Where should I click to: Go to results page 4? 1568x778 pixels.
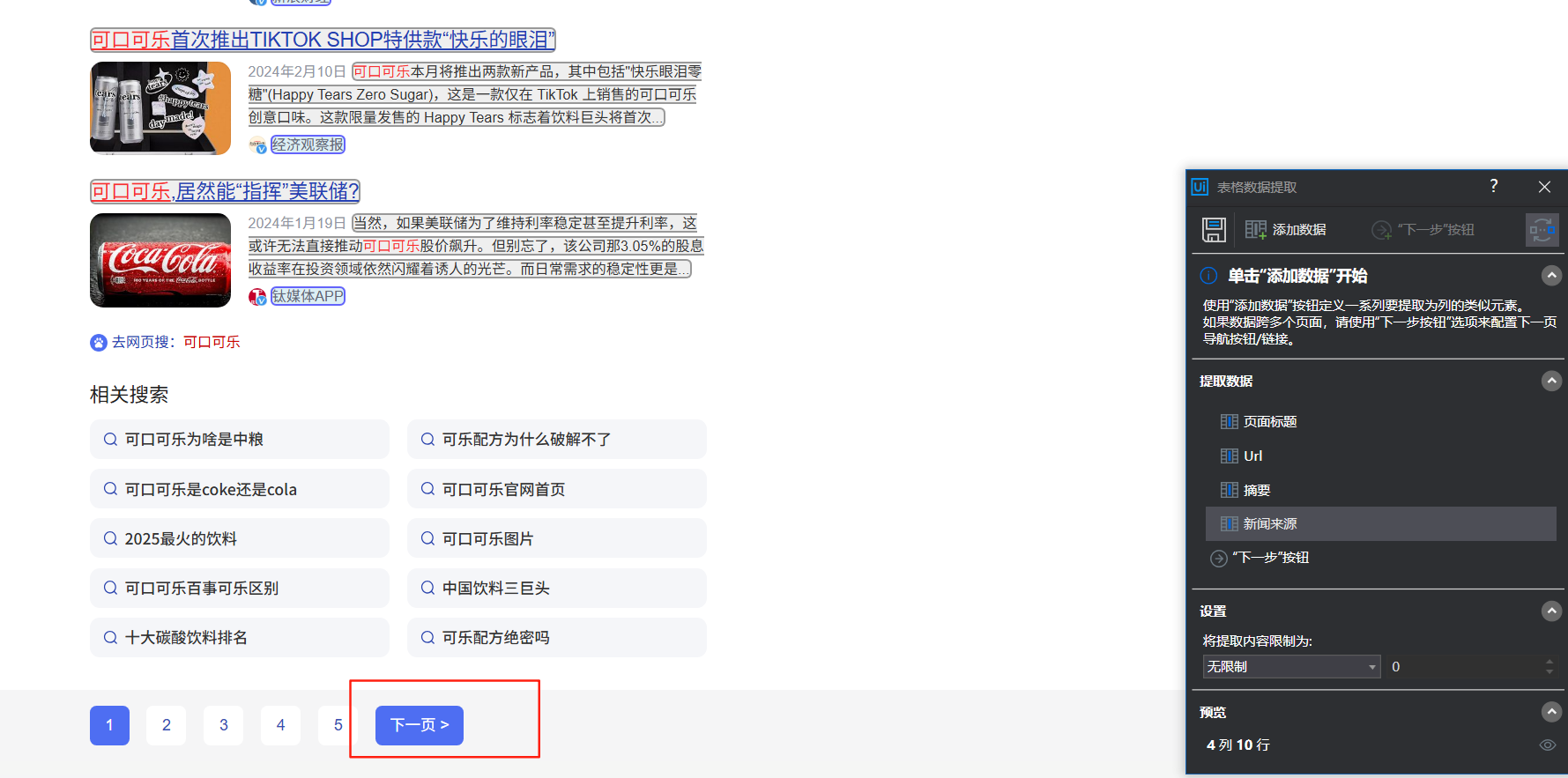(x=280, y=725)
